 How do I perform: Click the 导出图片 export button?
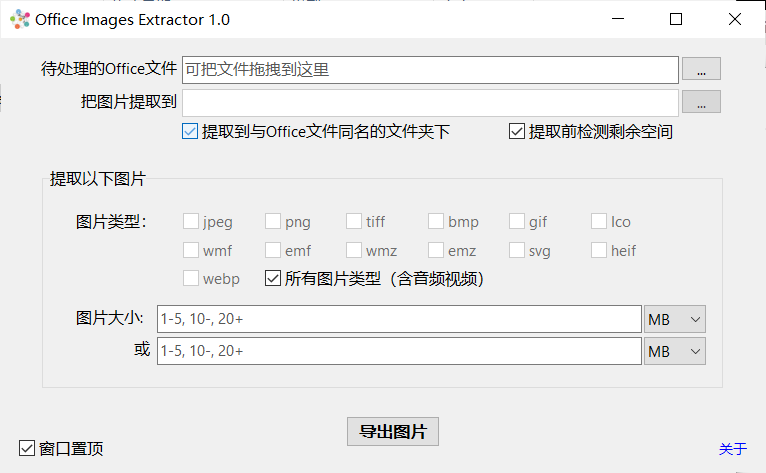pos(392,432)
